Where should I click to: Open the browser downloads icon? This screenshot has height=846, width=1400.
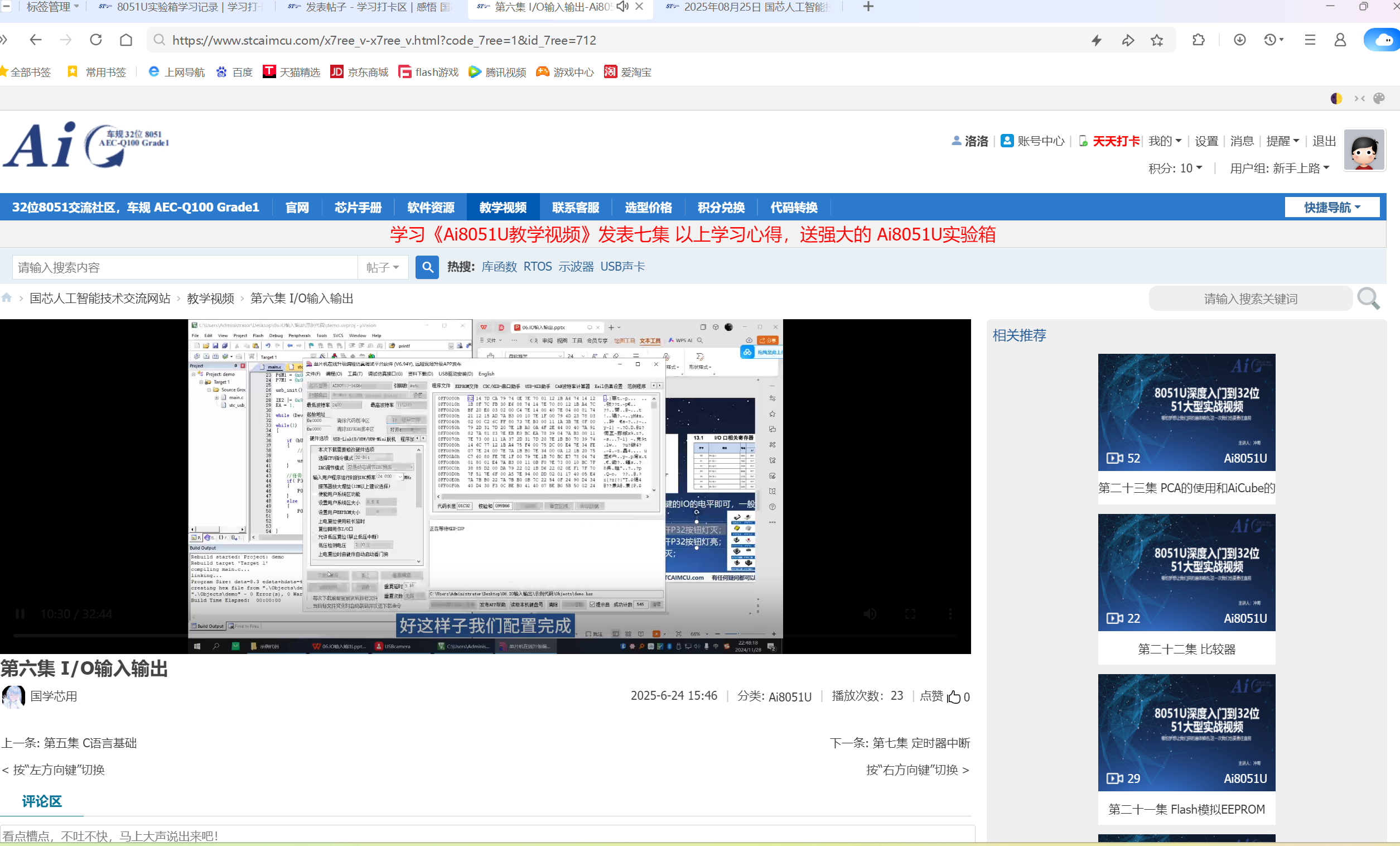pyautogui.click(x=1240, y=40)
